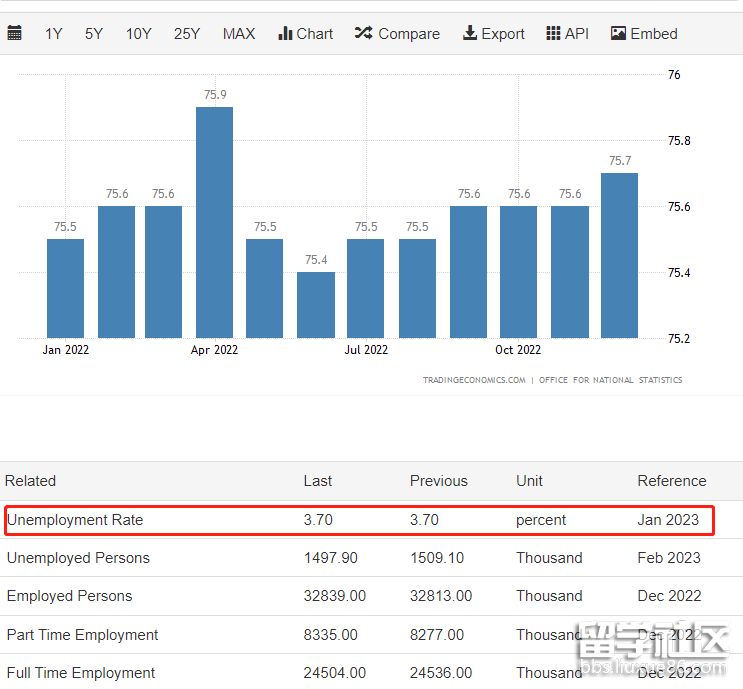The width and height of the screenshot is (743, 689).
Task: Click the TRADINGECONOMICS.COM source credit
Action: pyautogui.click(x=473, y=380)
